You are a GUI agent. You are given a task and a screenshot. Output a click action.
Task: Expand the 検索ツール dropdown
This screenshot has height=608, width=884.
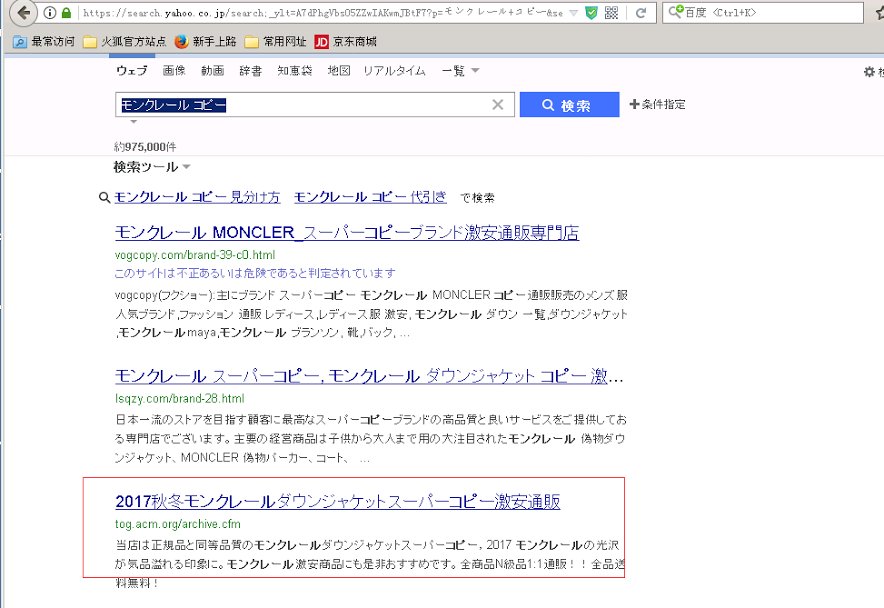(152, 167)
